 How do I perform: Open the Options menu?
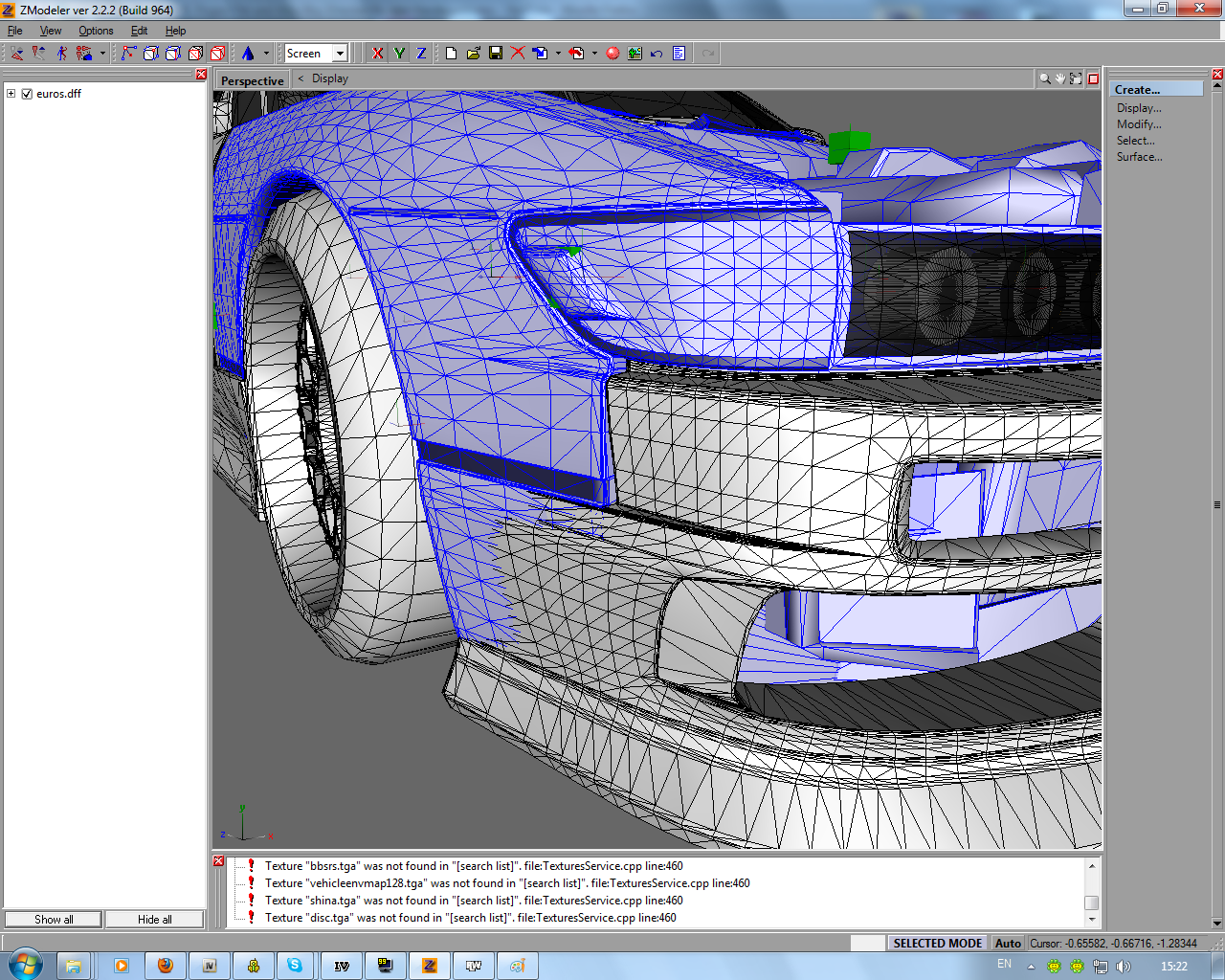(96, 31)
